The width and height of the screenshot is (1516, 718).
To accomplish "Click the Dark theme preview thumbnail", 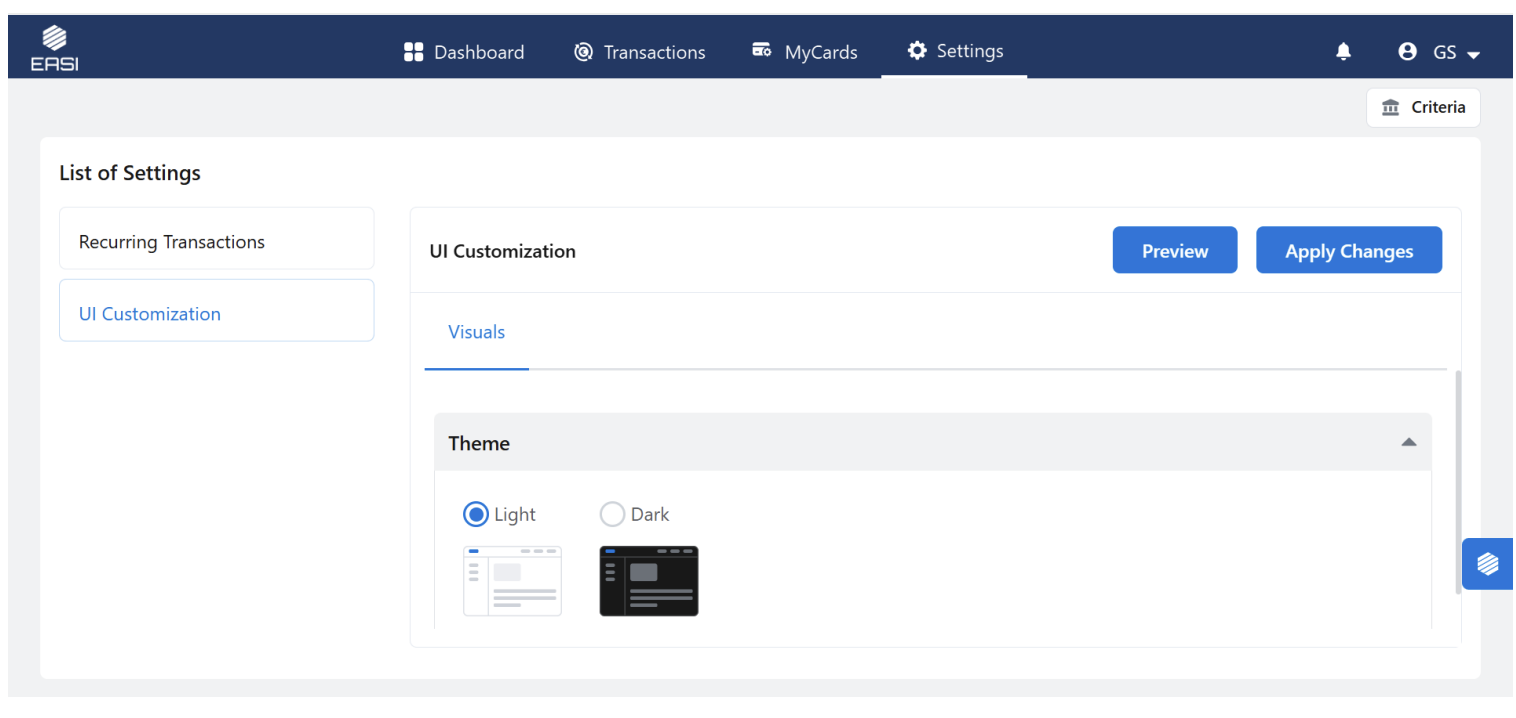I will (648, 581).
